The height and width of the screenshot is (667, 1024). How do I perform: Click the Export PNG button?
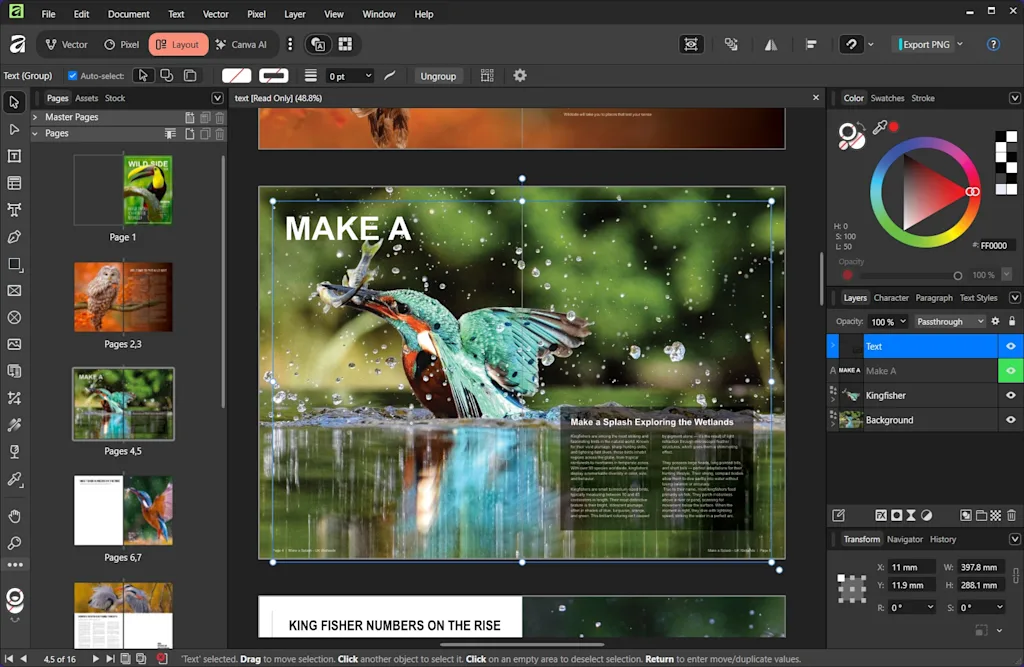pyautogui.click(x=925, y=44)
